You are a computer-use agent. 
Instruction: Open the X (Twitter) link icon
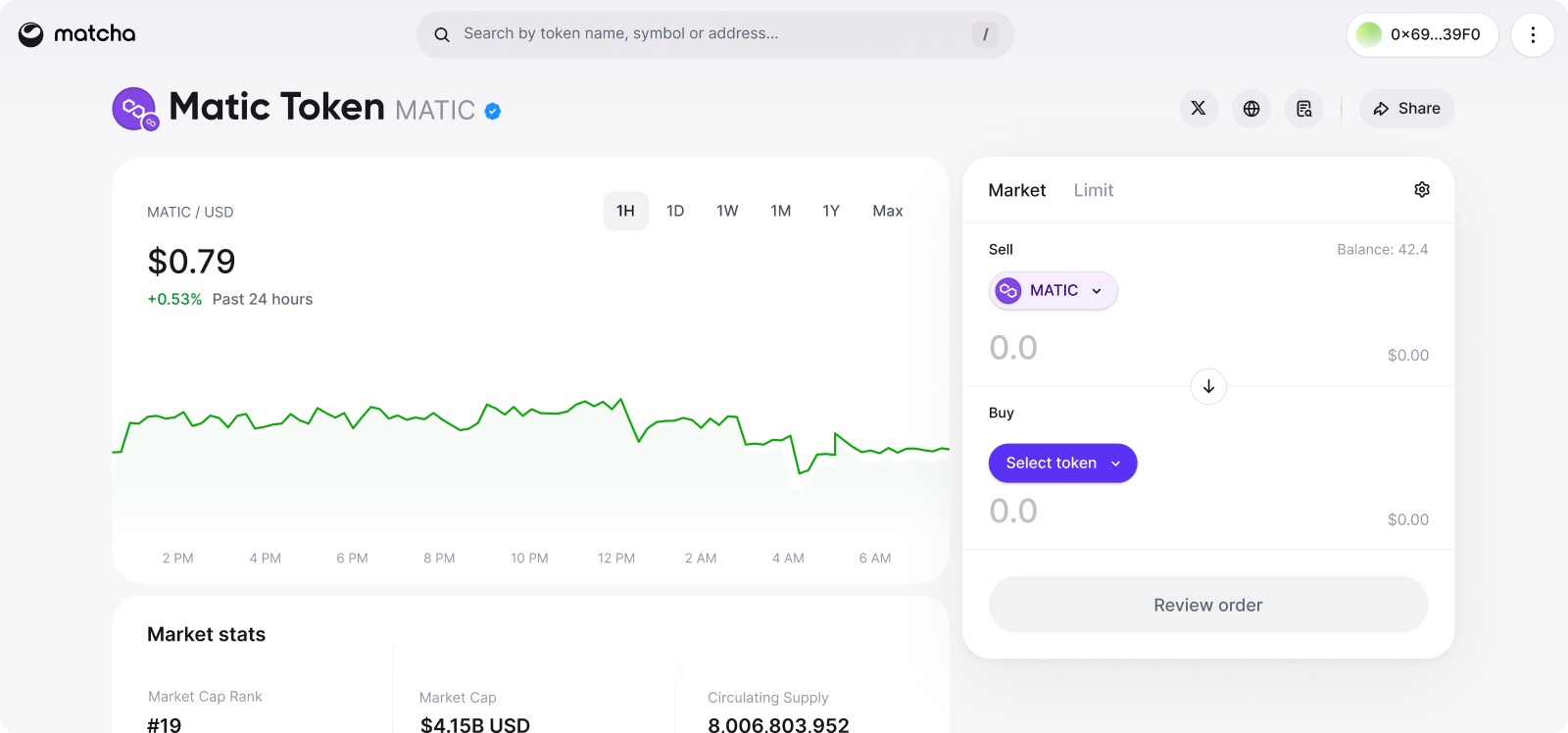(x=1199, y=109)
